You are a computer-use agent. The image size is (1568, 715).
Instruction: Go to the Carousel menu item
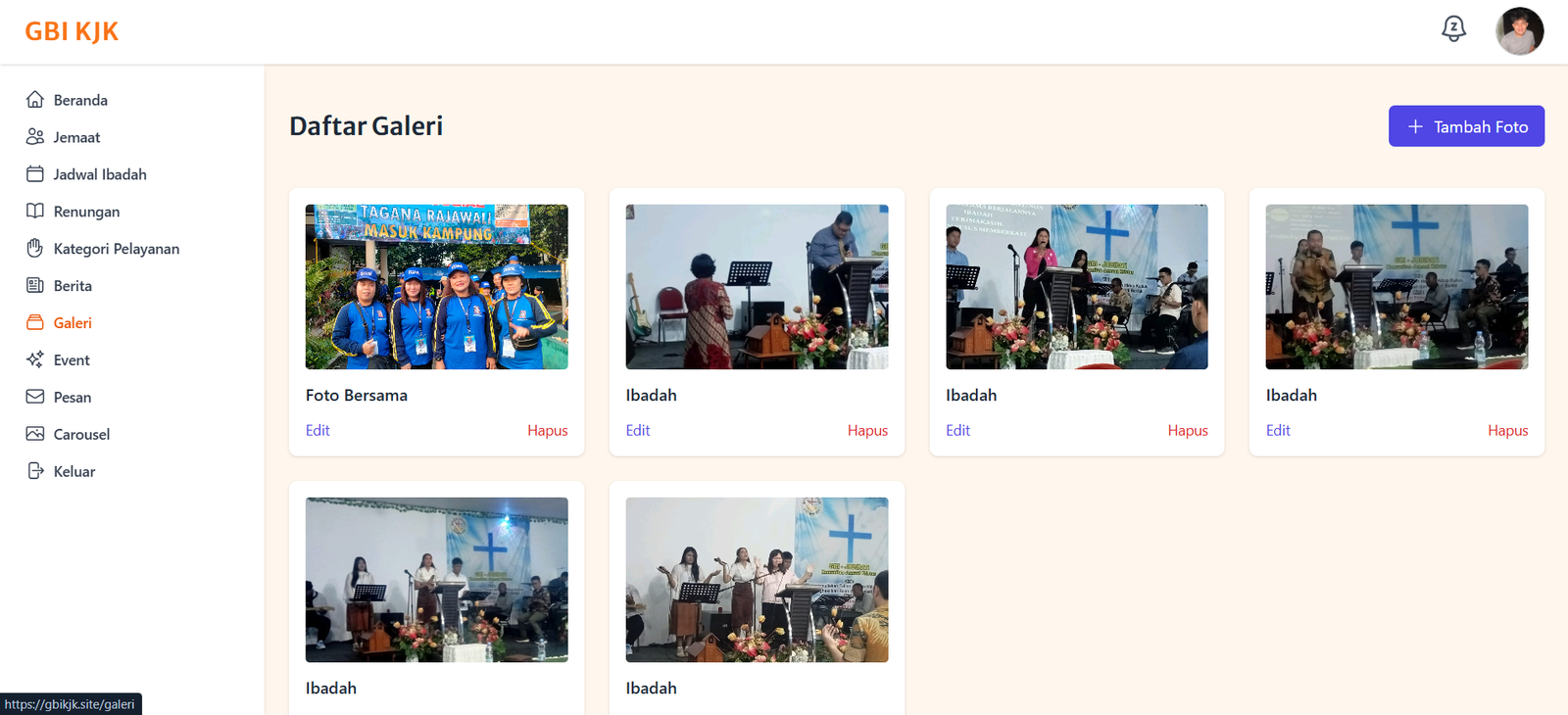coord(69,435)
